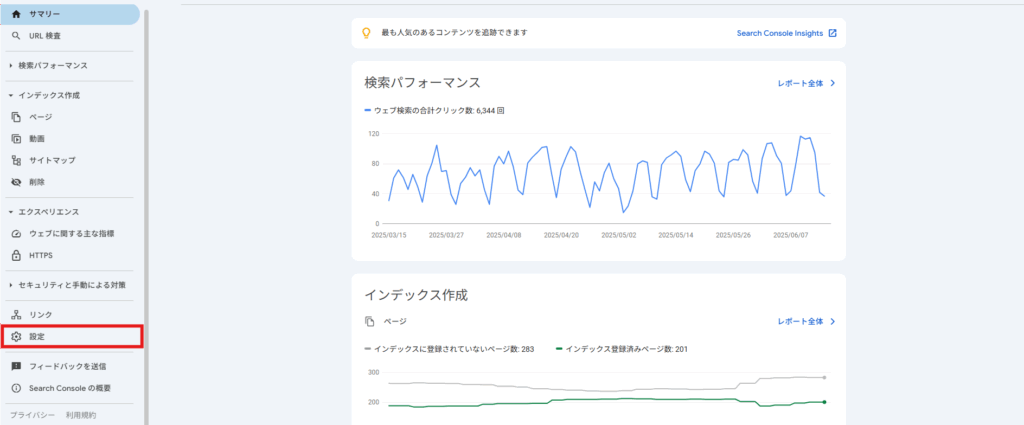Click the リンク network icon
Viewport: 1024px width, 425px height.
coord(16,315)
